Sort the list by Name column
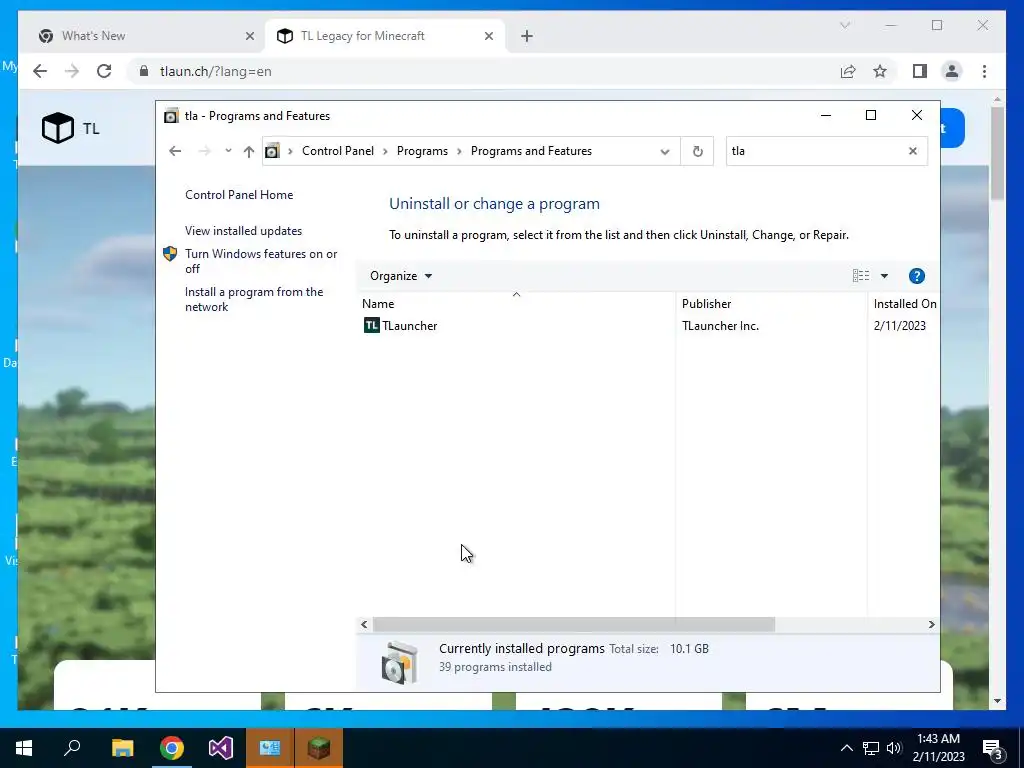The height and width of the screenshot is (768, 1024). point(516,304)
